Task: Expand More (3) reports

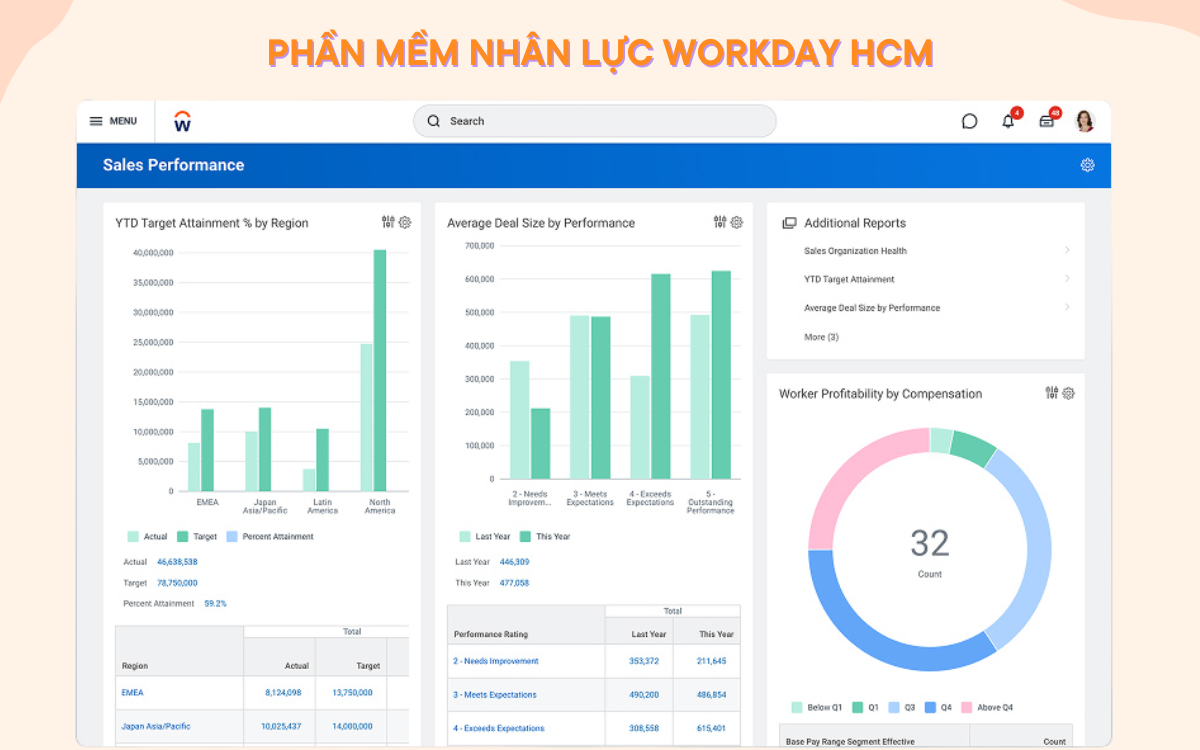Action: tap(821, 337)
